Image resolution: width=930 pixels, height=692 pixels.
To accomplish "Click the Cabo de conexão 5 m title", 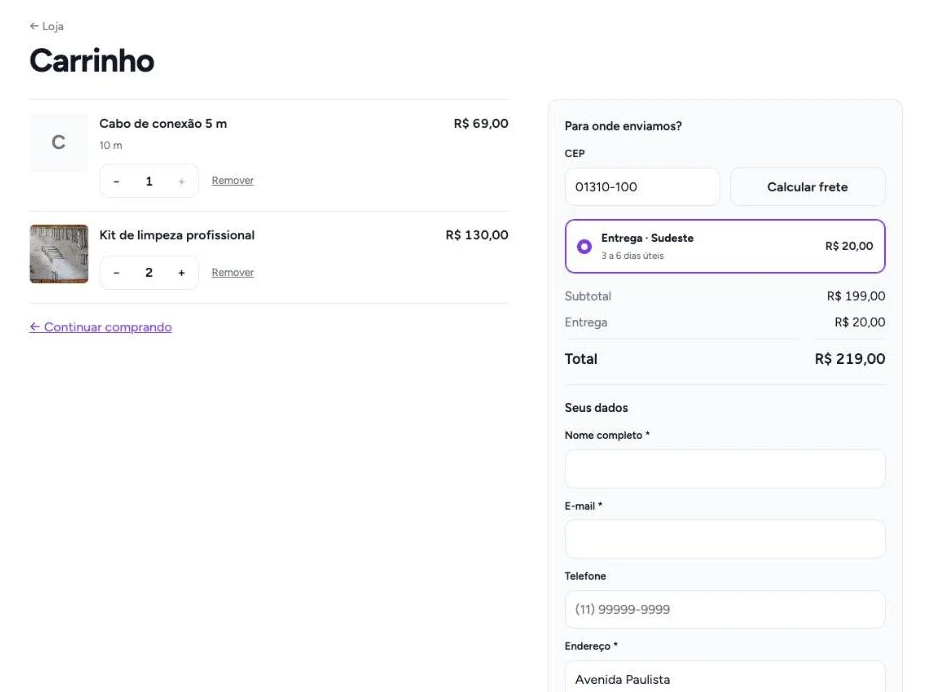I will 163,123.
